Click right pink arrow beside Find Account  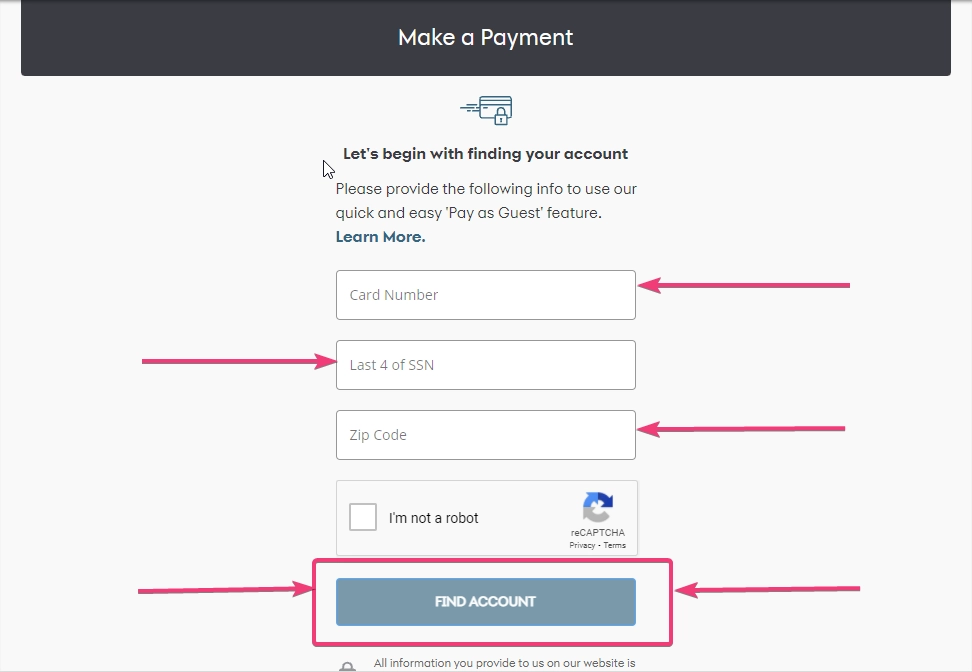pyautogui.click(x=767, y=589)
